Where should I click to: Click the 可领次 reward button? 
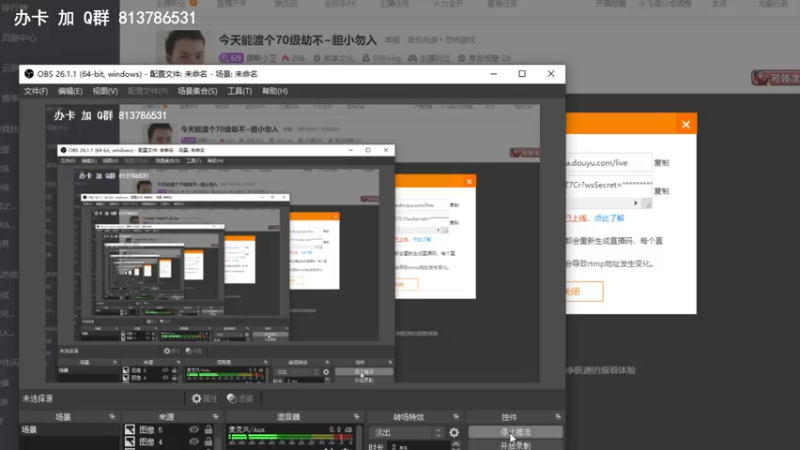(x=776, y=78)
